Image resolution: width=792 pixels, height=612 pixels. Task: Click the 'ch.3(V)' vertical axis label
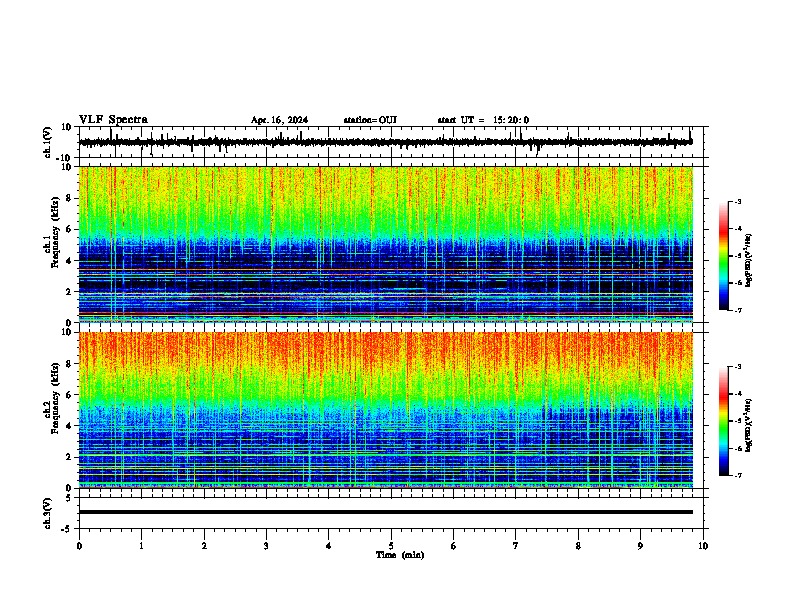click(x=48, y=513)
